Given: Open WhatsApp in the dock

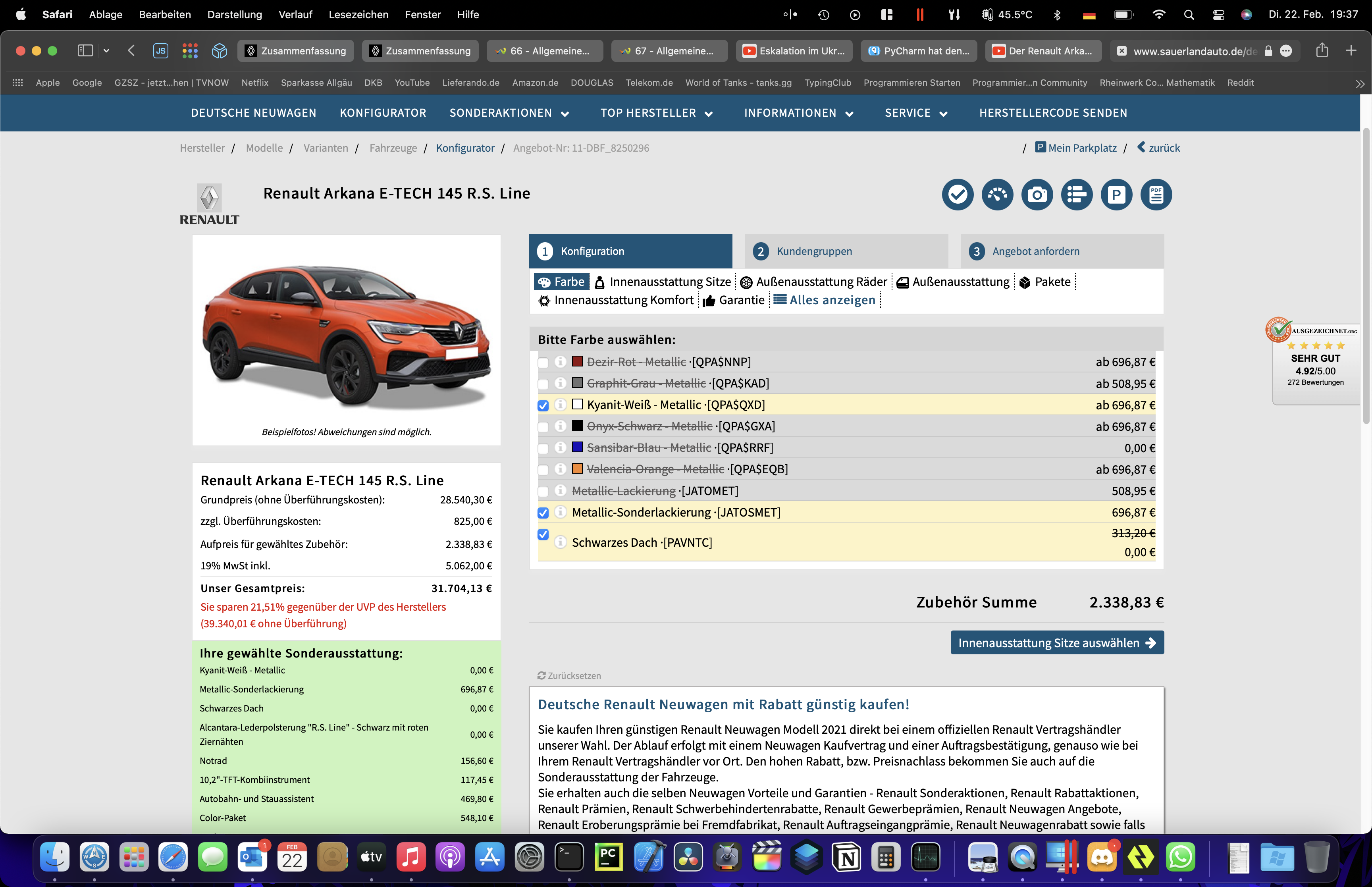Looking at the screenshot, I should tap(1180, 858).
